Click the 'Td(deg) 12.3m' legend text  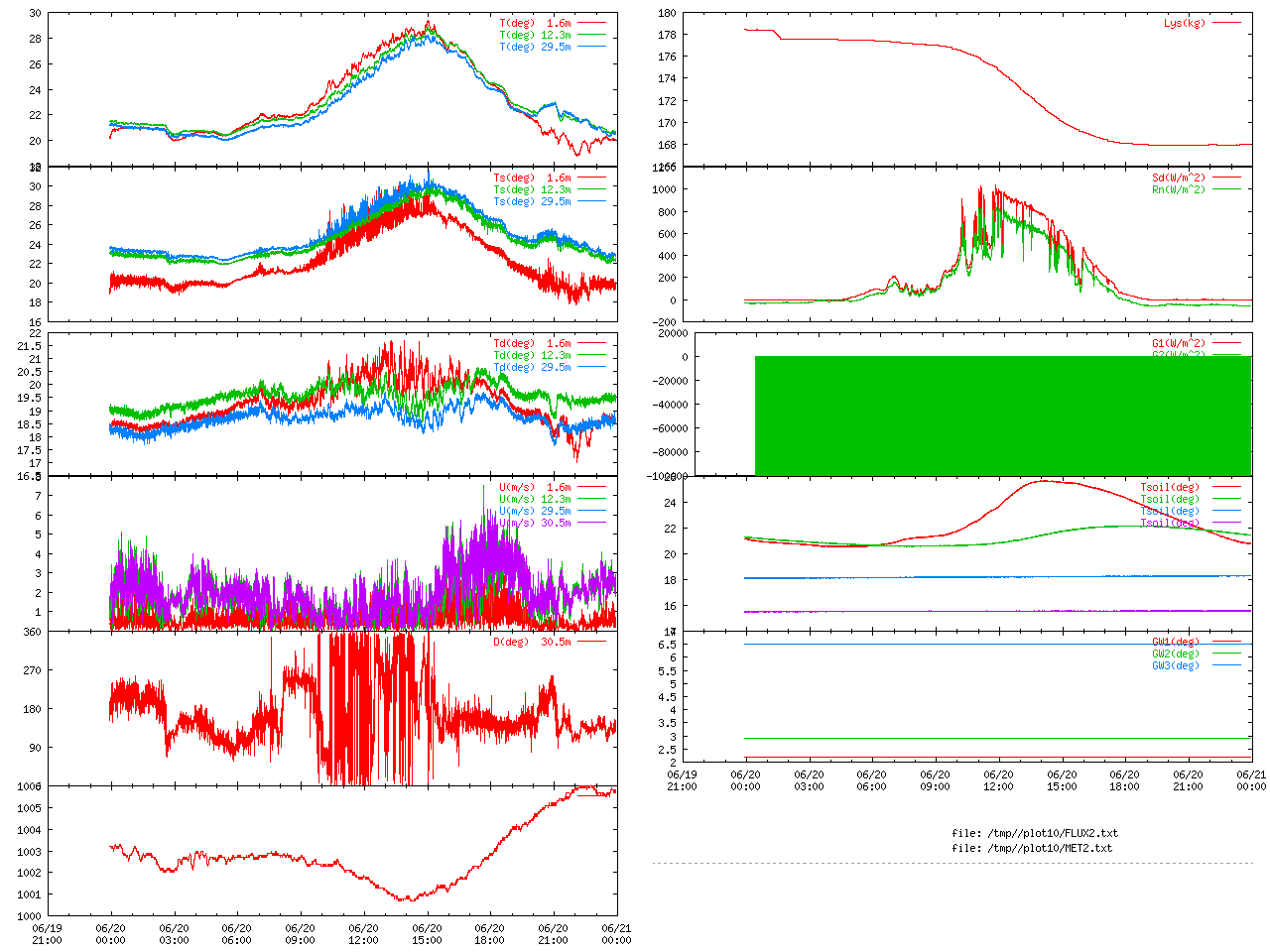[x=533, y=355]
